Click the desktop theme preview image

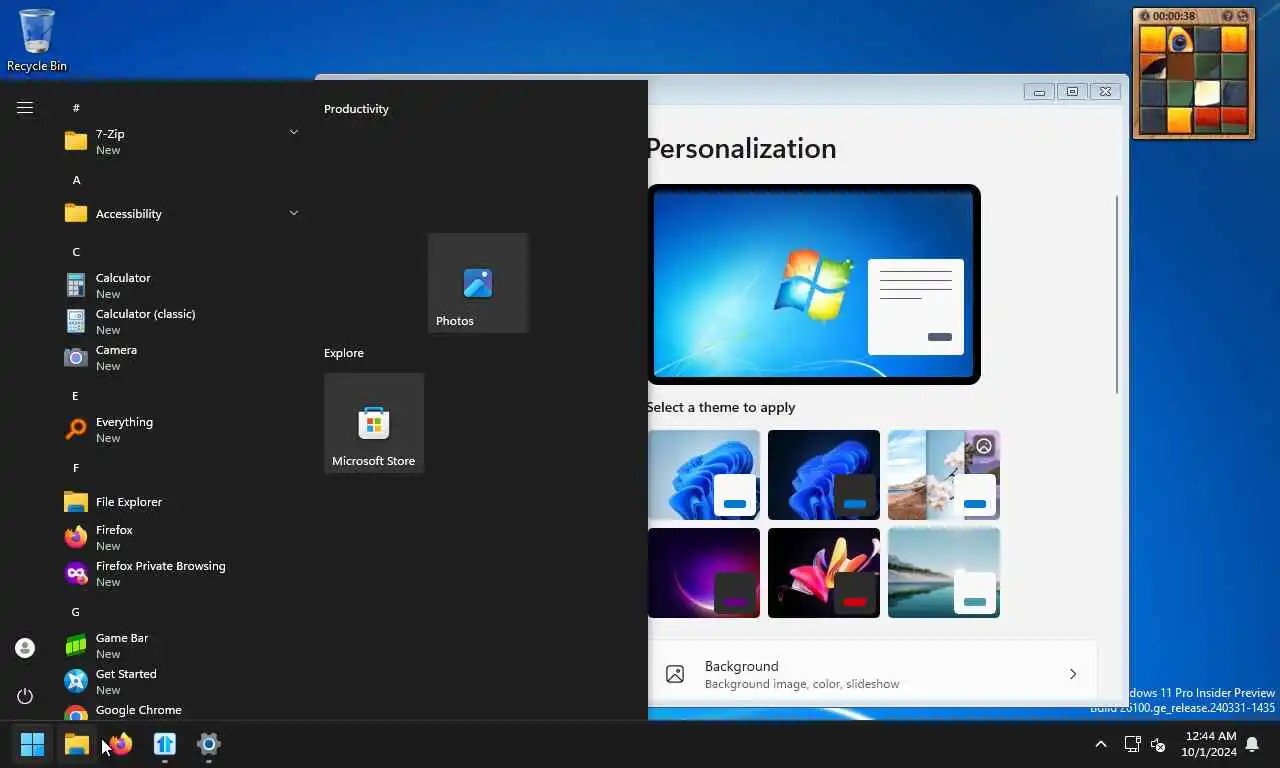coord(814,284)
